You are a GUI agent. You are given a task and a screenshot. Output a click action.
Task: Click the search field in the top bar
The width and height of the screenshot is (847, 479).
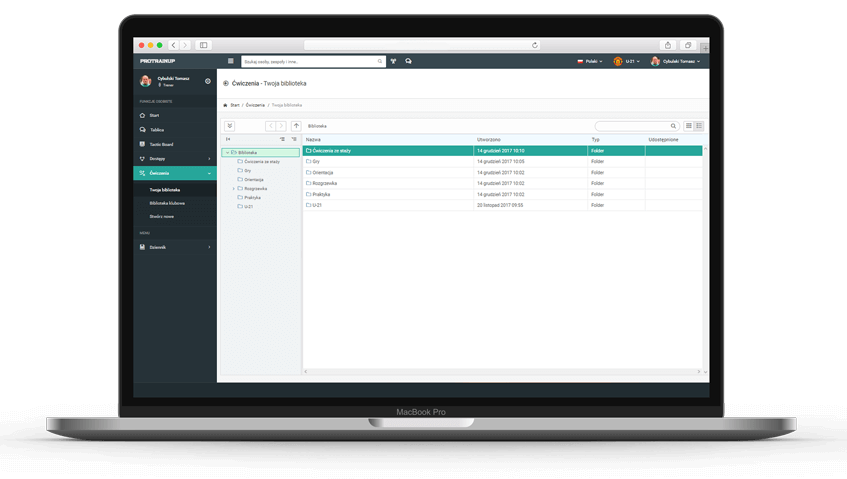(310, 61)
